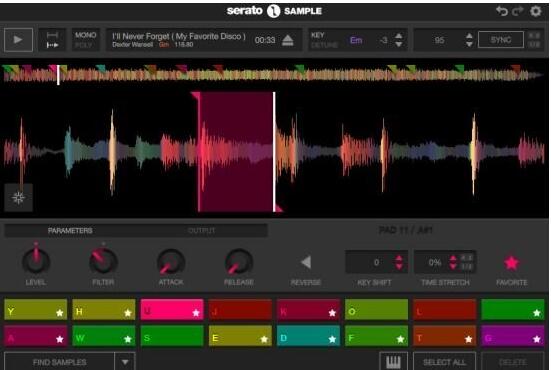Raise track key with up arrow
Image resolution: width=551 pixels, height=370 pixels.
[398, 35]
